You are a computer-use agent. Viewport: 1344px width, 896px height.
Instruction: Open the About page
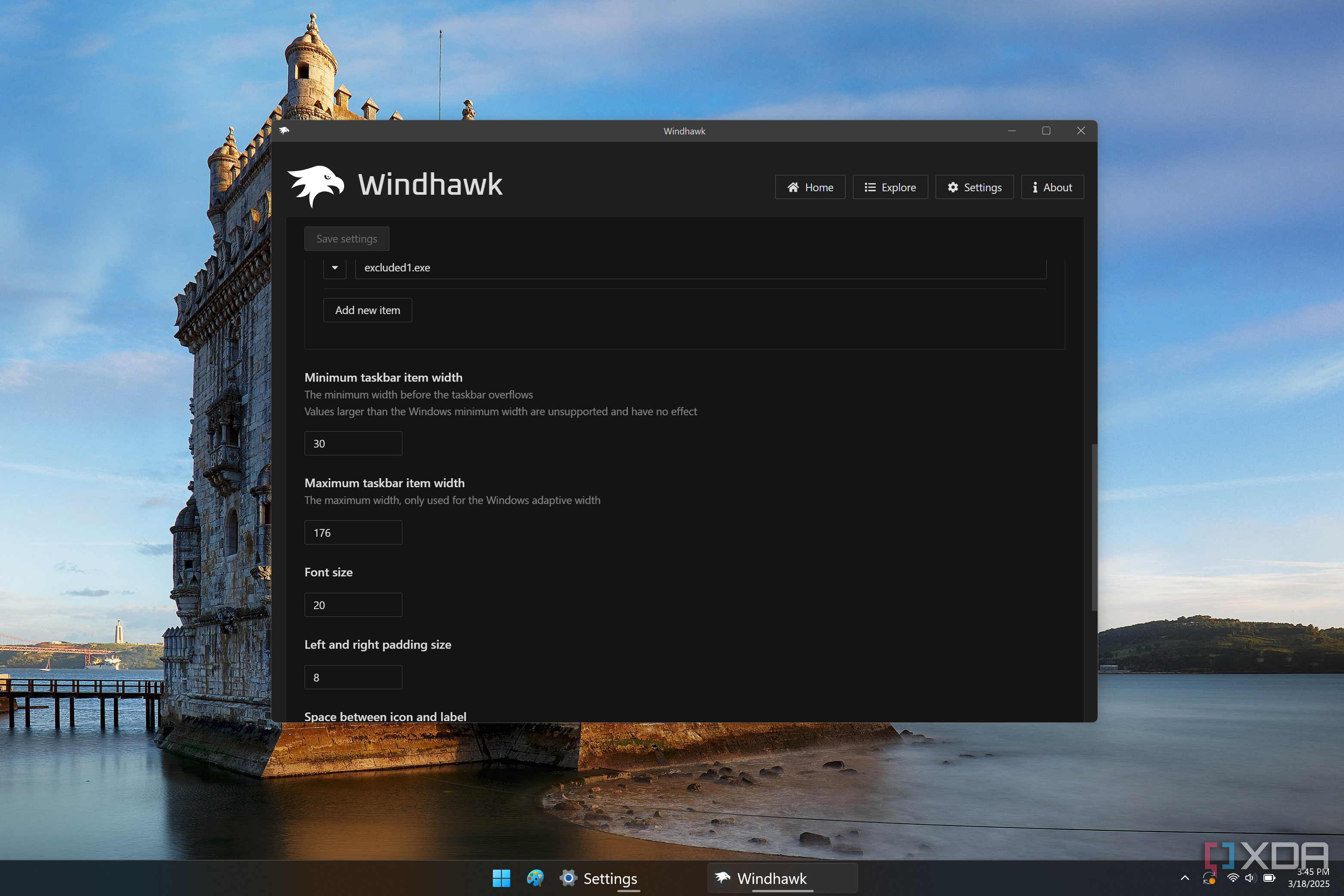[1052, 187]
